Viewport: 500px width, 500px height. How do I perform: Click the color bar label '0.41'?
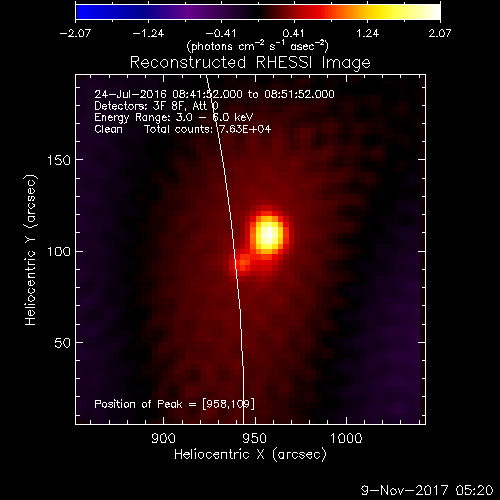point(293,33)
